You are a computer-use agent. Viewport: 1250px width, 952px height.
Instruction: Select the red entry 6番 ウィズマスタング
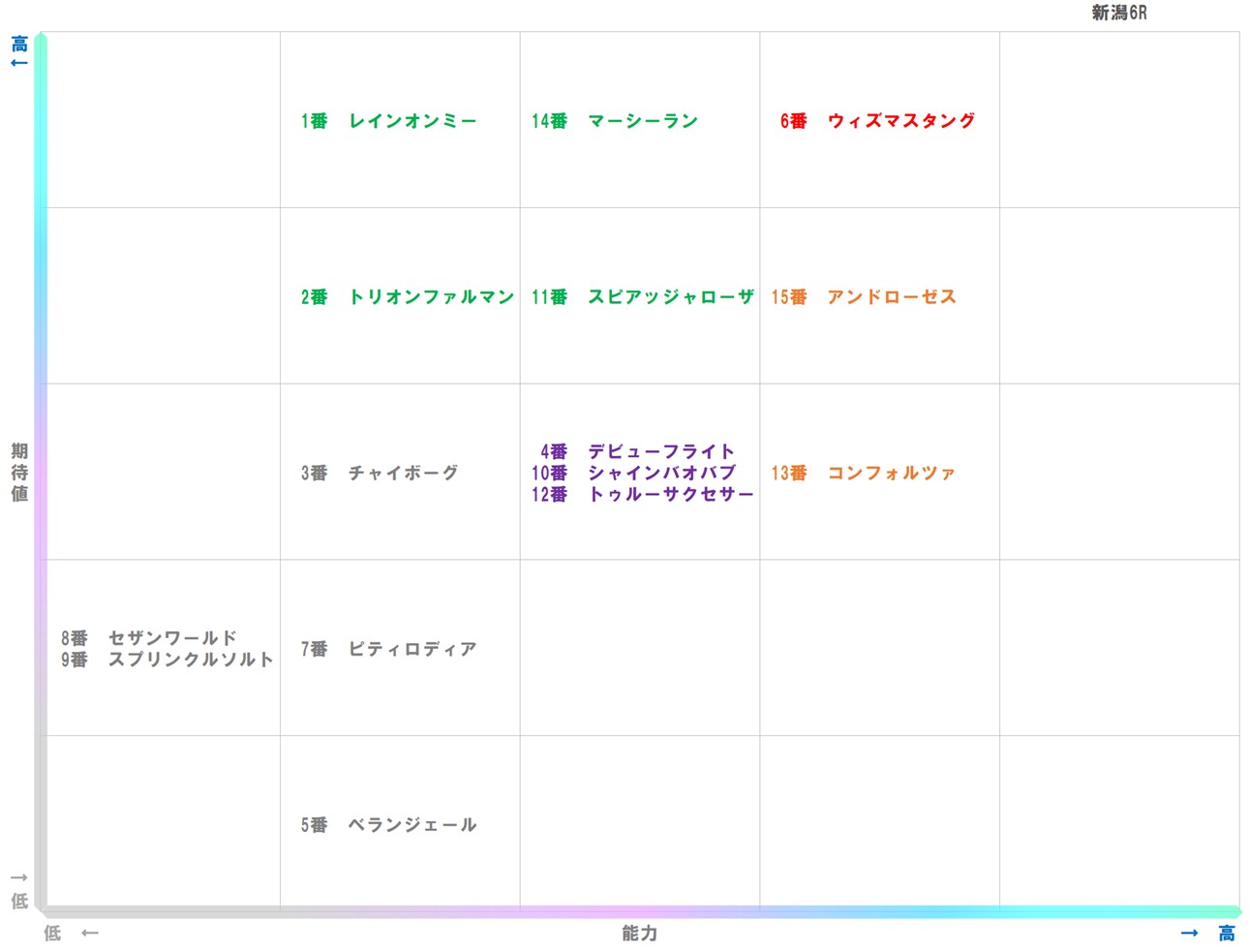point(877,121)
